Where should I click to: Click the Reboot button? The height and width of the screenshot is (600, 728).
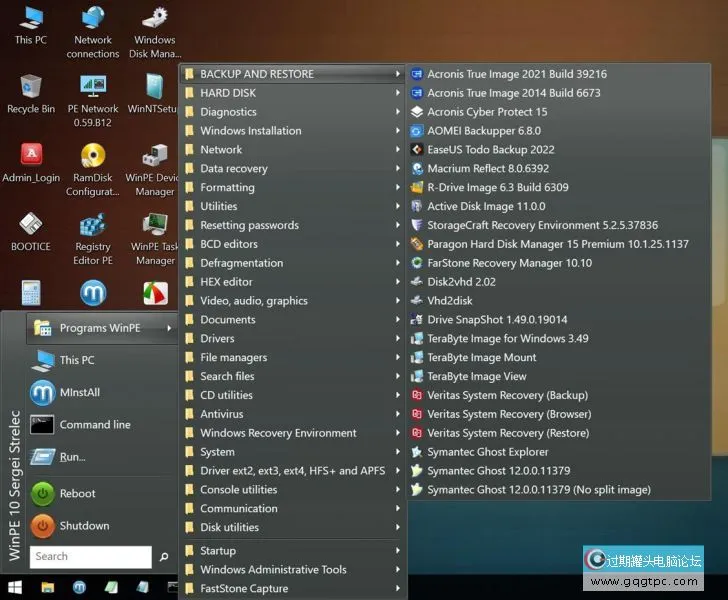[x=77, y=493]
